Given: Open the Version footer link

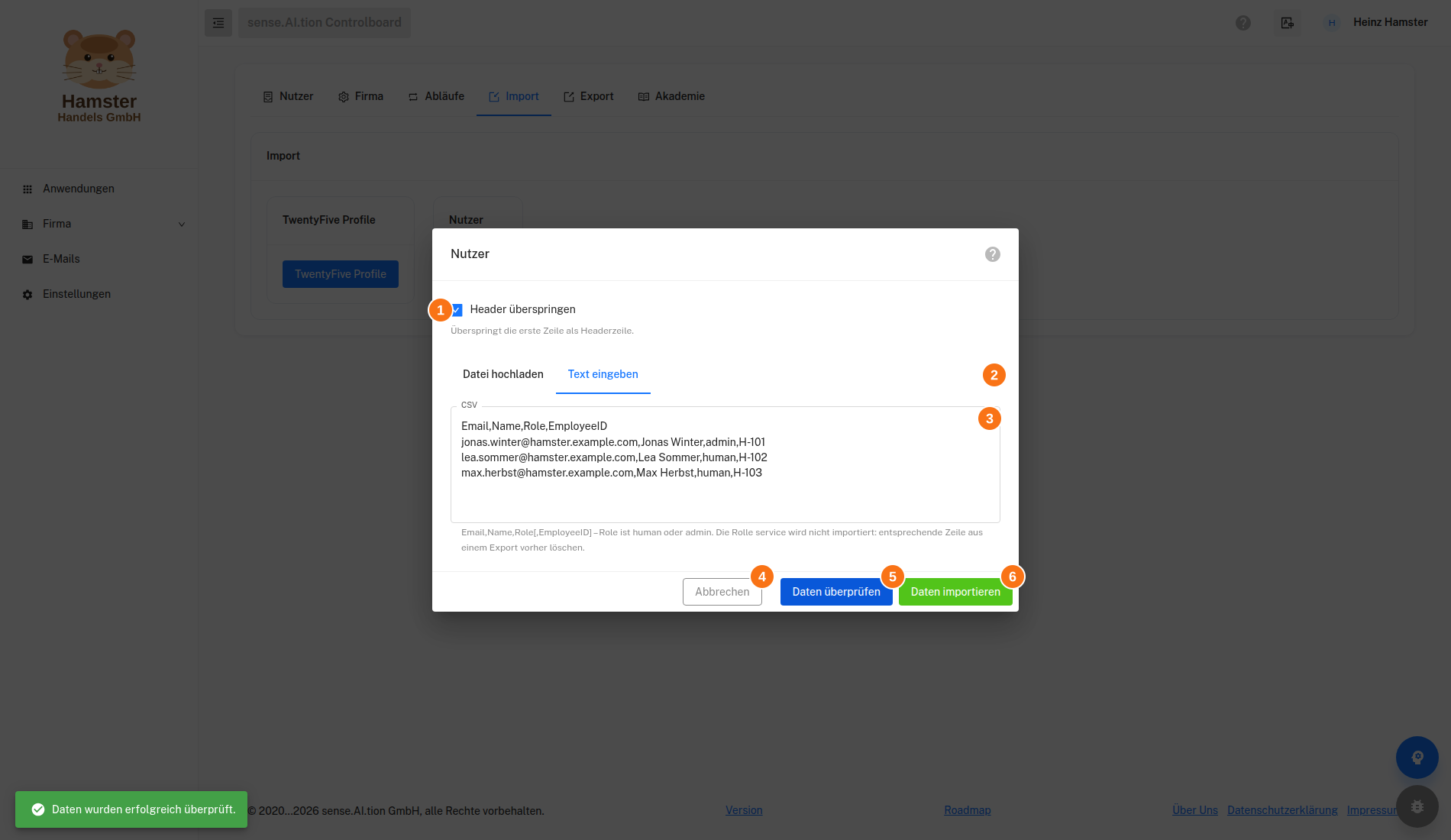Looking at the screenshot, I should (744, 810).
